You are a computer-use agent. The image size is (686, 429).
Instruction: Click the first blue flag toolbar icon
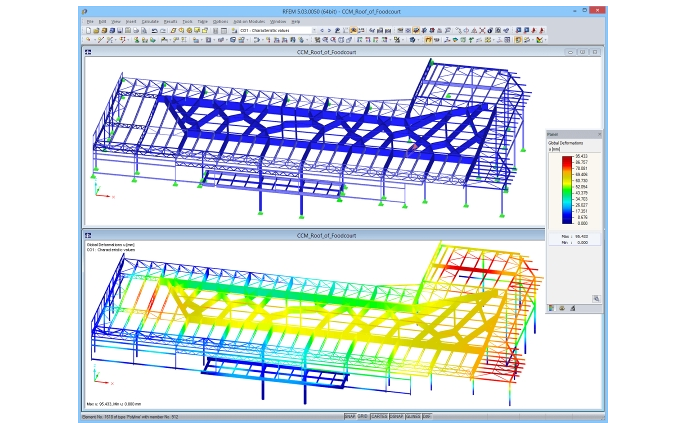click(518, 31)
